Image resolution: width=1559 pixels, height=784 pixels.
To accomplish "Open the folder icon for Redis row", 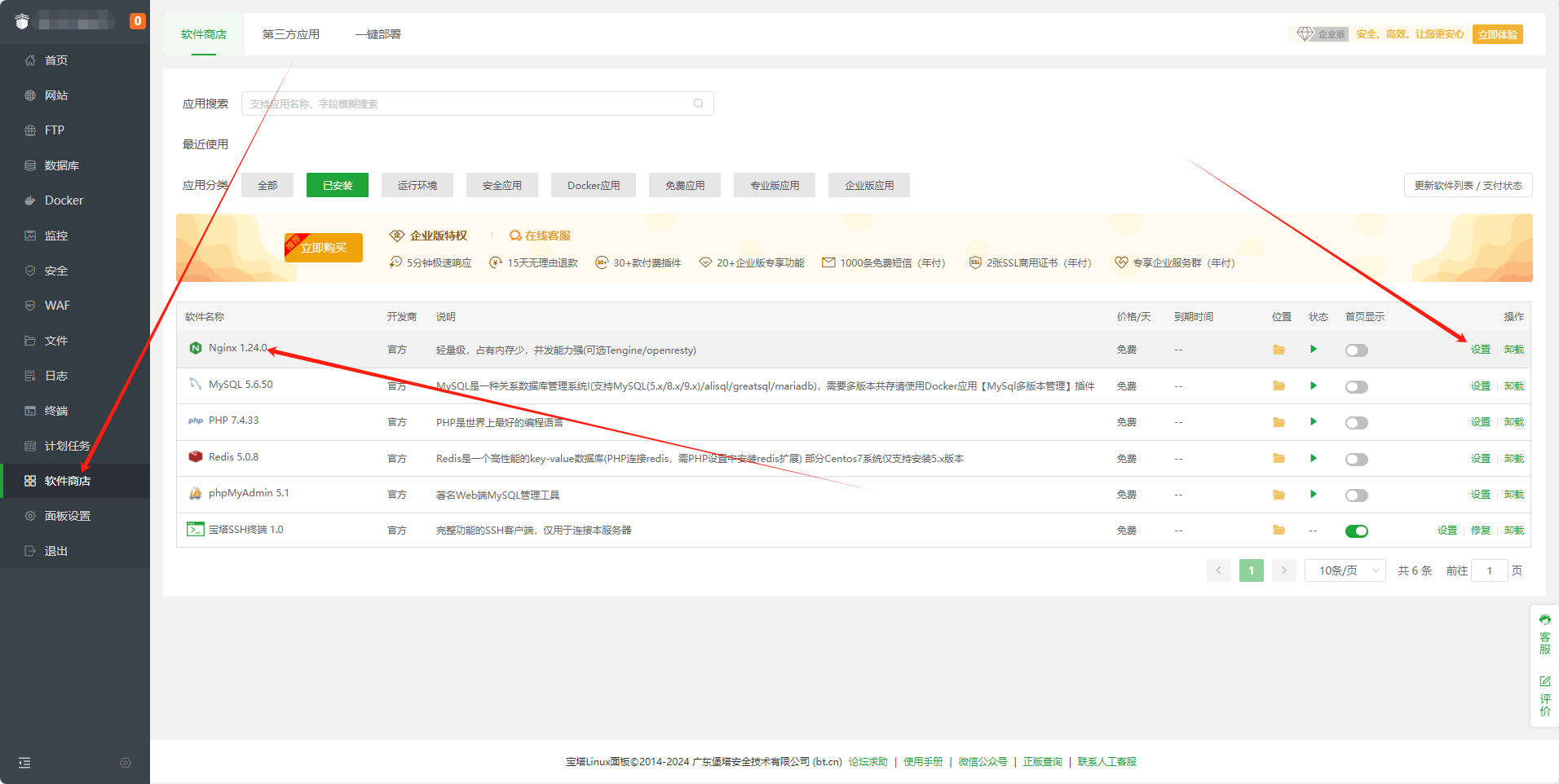I will tap(1279, 459).
